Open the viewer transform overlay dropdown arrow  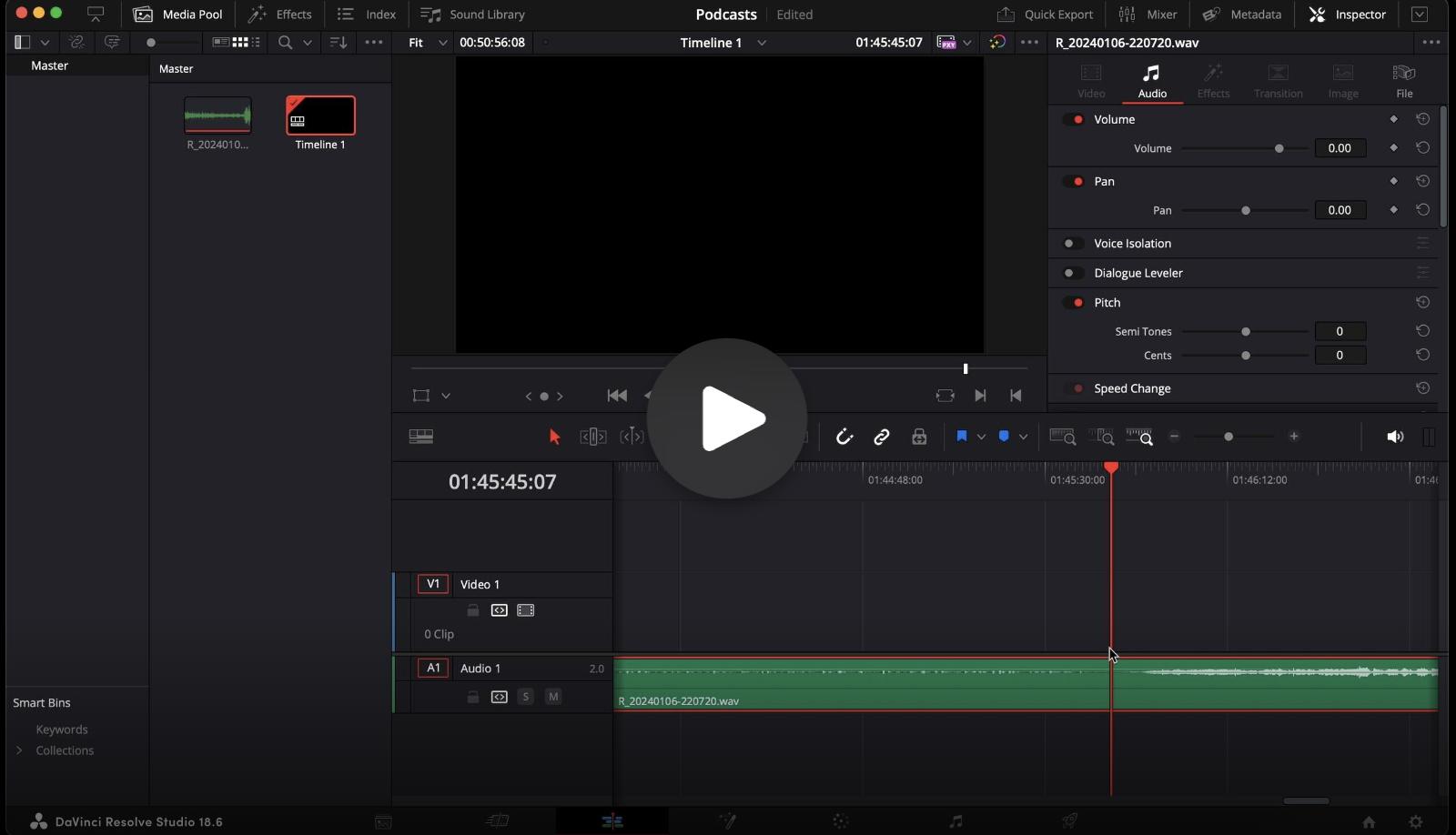(446, 396)
